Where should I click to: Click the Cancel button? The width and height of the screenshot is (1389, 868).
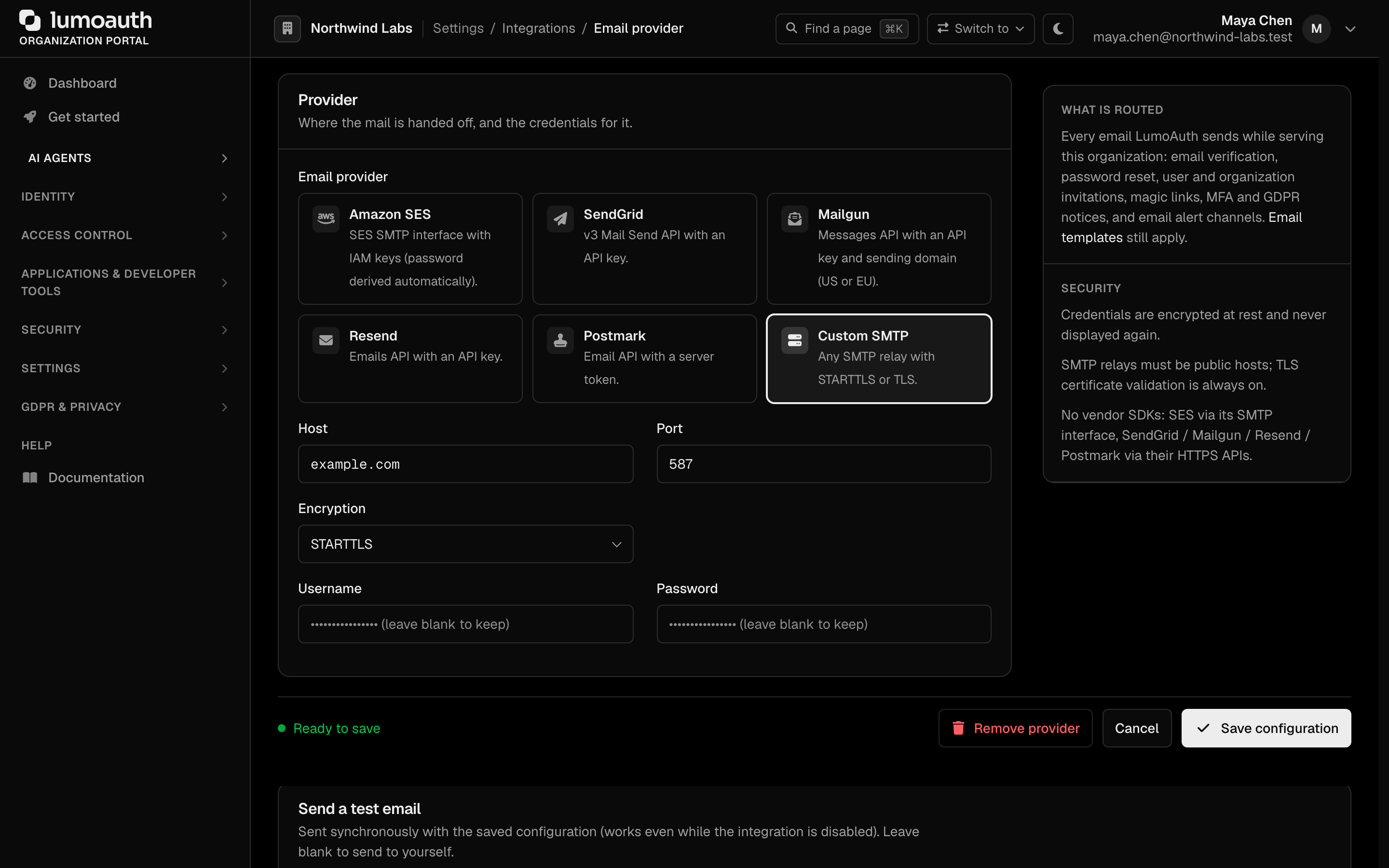point(1136,729)
